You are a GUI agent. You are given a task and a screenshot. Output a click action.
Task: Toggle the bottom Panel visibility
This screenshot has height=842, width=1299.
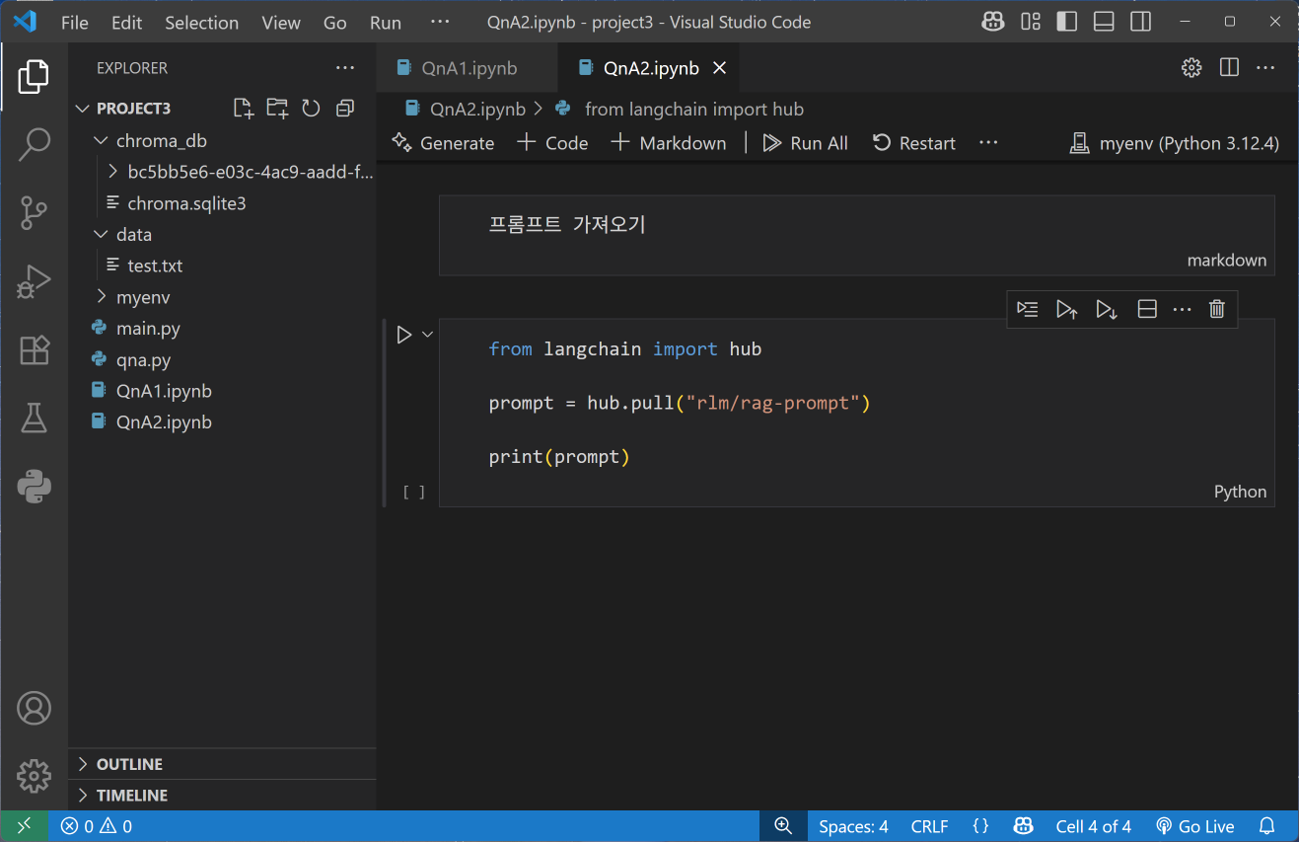tap(1104, 22)
